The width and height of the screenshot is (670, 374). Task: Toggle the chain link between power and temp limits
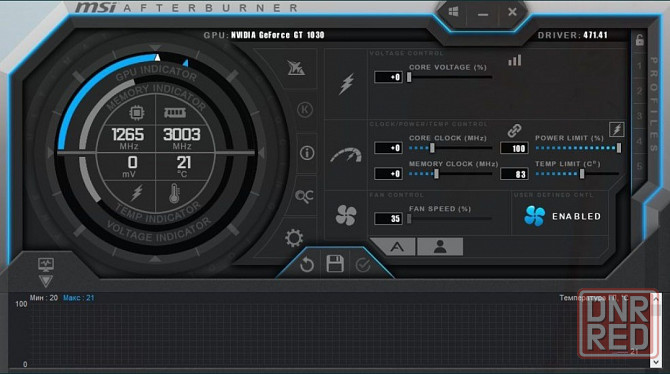point(514,130)
